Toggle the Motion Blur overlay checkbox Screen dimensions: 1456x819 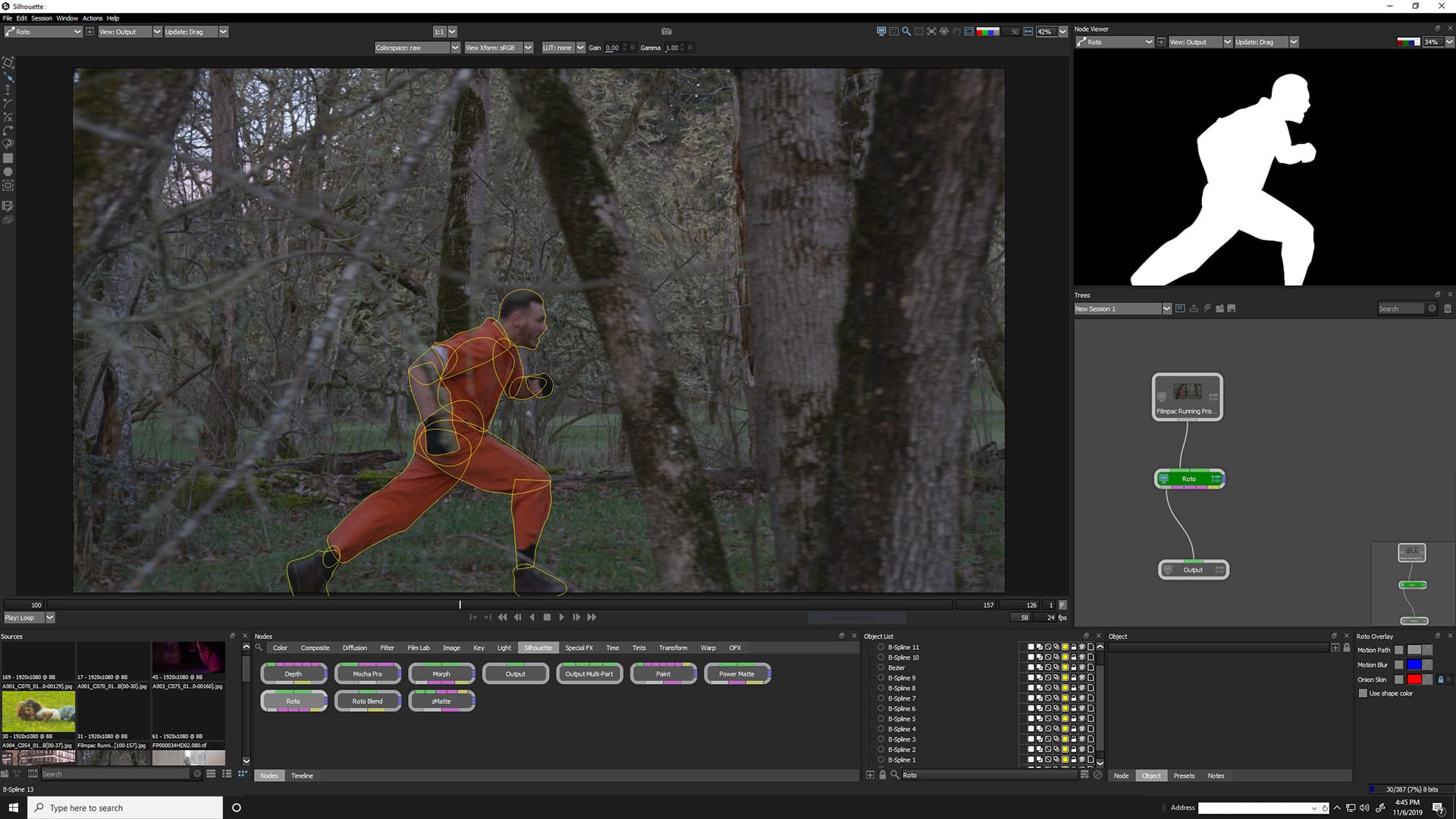[x=1399, y=665]
